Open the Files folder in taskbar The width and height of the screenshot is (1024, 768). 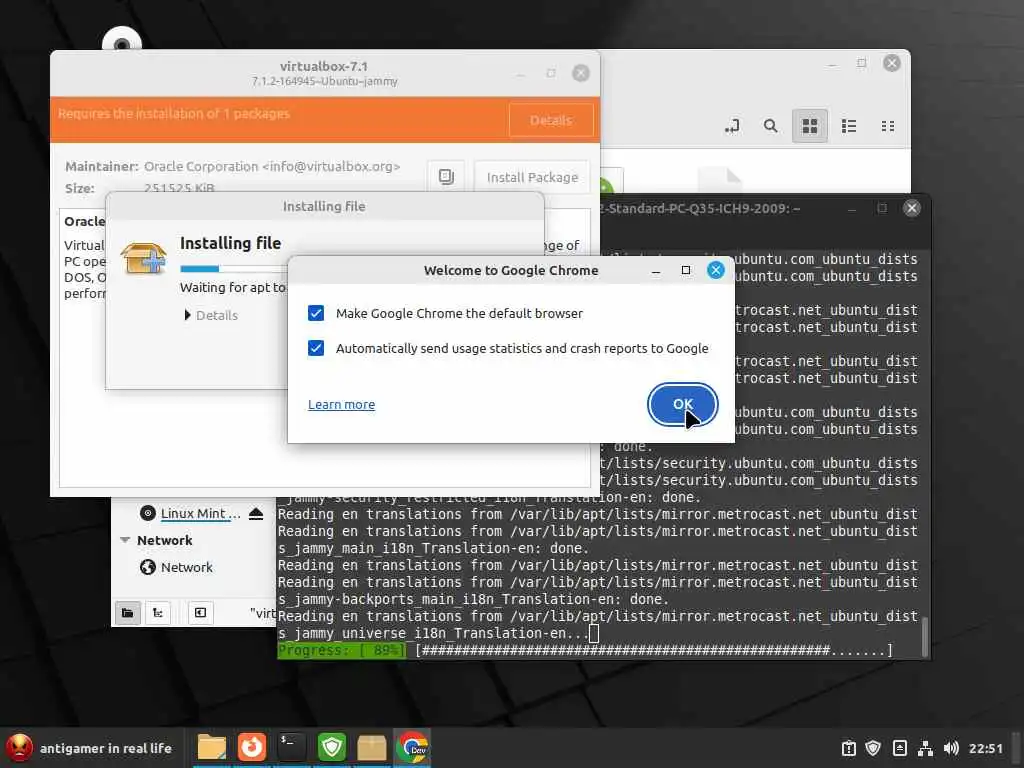212,748
